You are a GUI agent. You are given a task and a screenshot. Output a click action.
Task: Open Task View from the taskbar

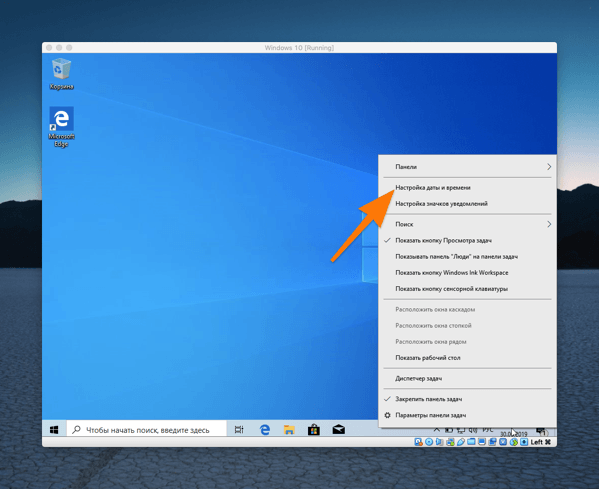pos(239,430)
